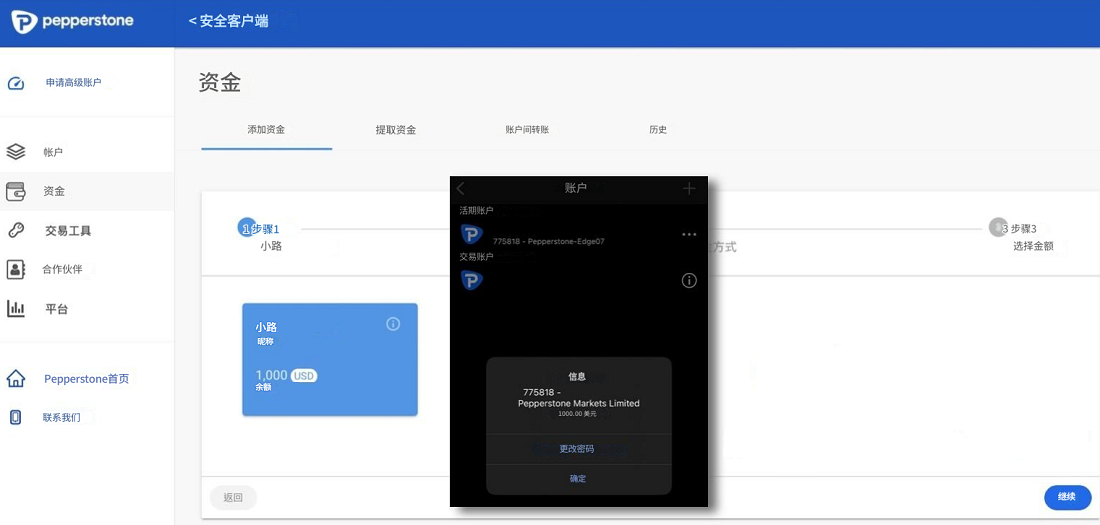Click Pepperstone icon under 交易账户

click(471, 280)
